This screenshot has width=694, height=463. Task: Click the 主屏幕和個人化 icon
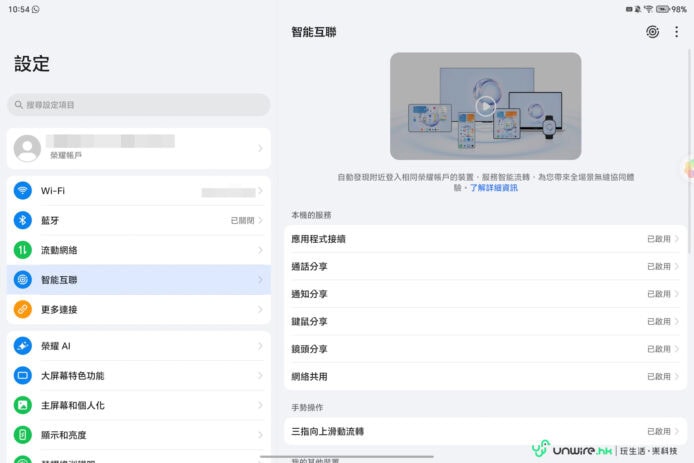(23, 405)
